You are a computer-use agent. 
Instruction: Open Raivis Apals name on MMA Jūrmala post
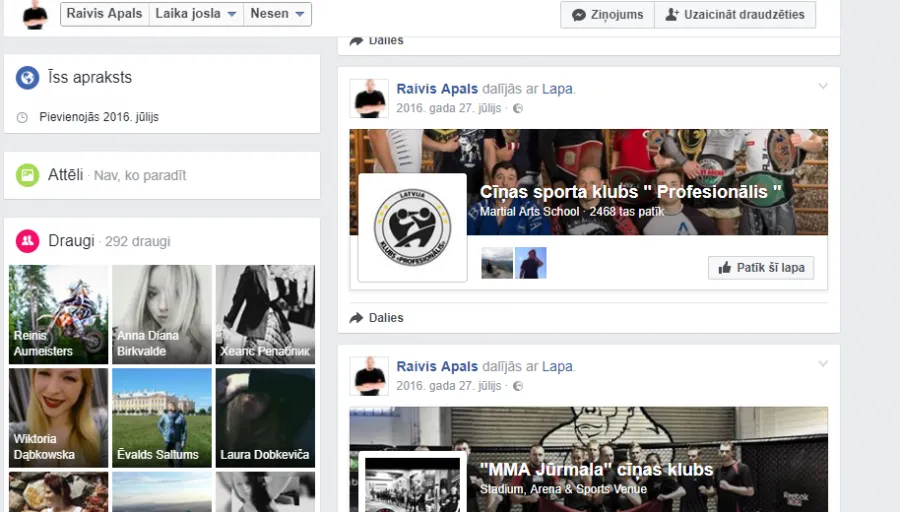coord(437,366)
